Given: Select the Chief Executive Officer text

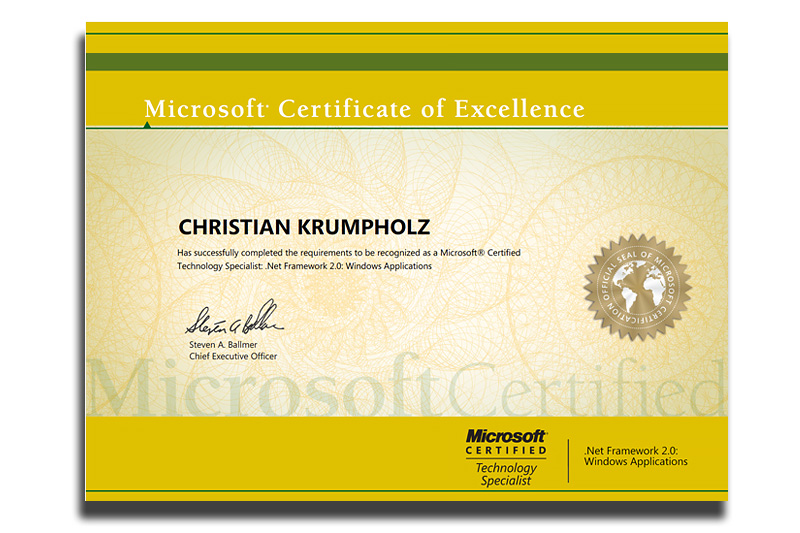Looking at the screenshot, I should click(x=233, y=357).
